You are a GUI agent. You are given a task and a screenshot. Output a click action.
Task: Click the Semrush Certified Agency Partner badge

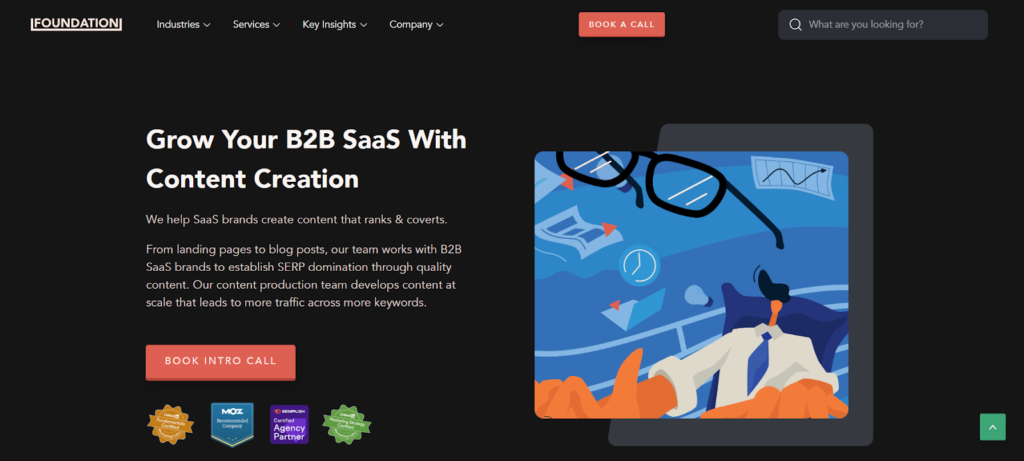pos(289,424)
